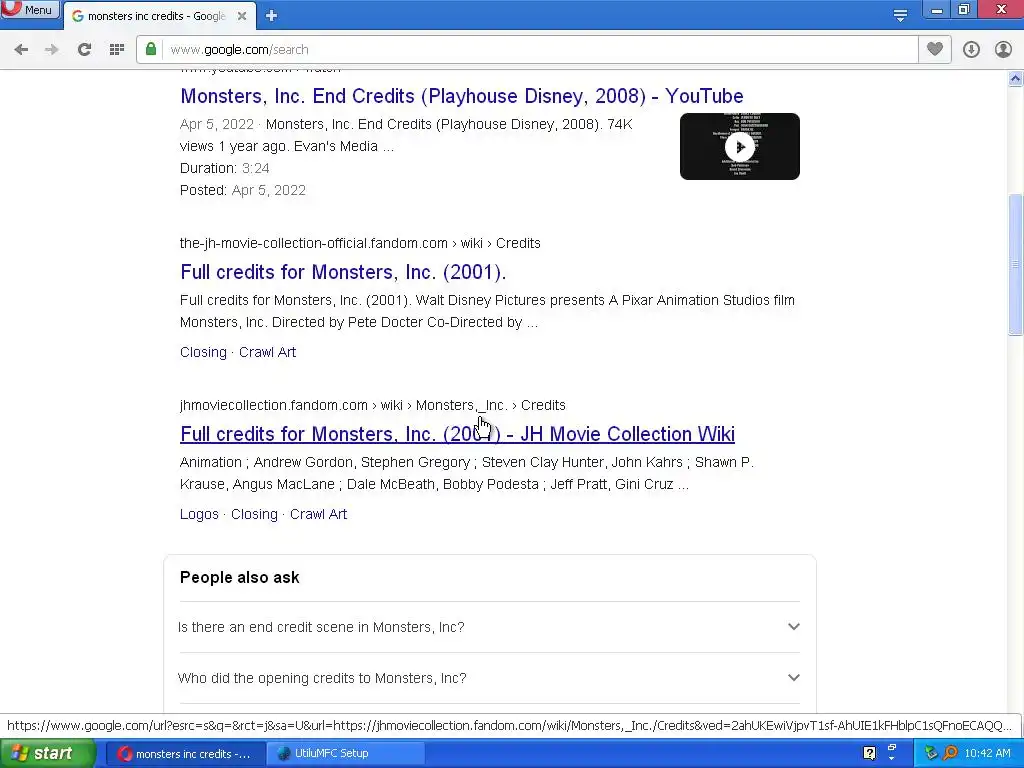Click the tray icon left of the magnifier
Image resolution: width=1024 pixels, height=768 pixels.
coord(931,754)
